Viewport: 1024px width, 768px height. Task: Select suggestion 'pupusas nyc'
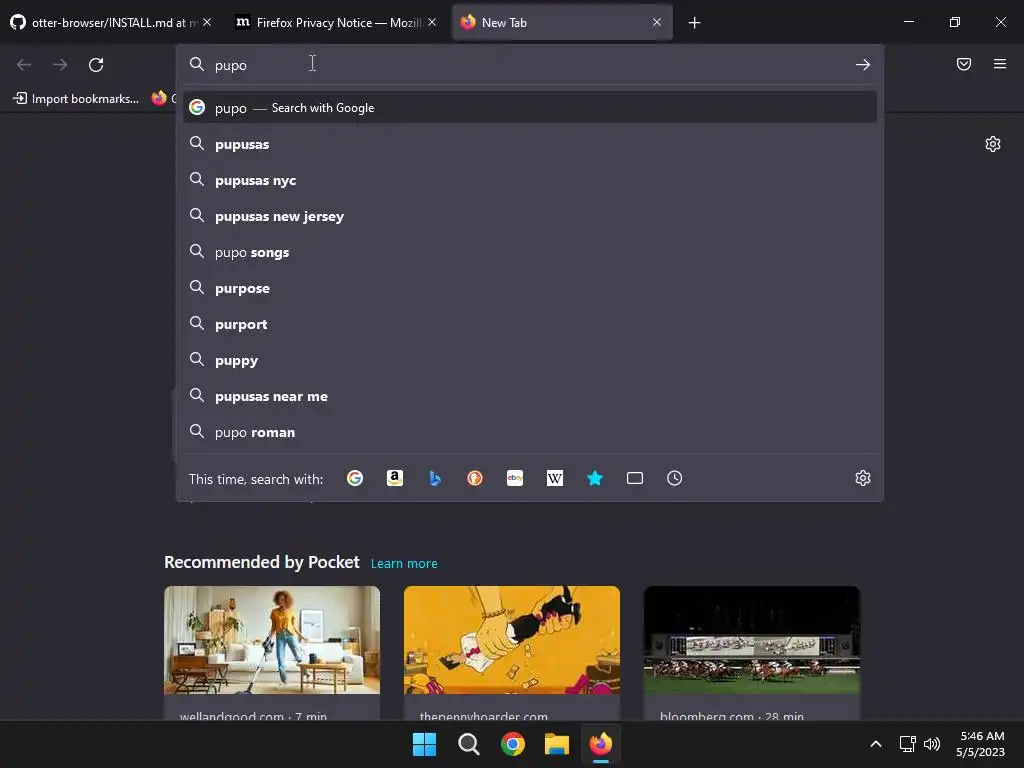click(530, 180)
